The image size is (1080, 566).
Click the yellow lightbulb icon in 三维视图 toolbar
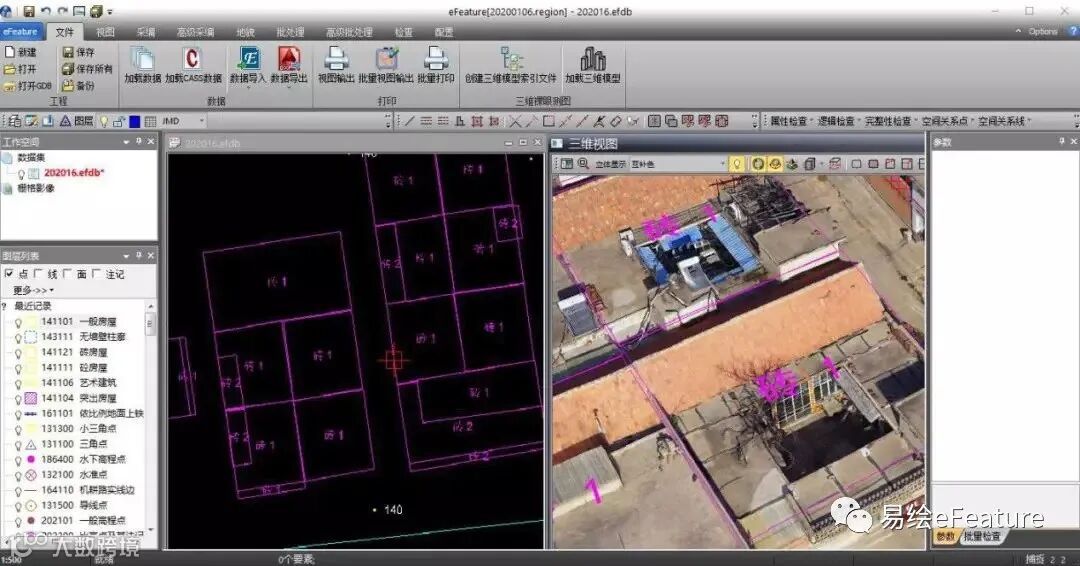(737, 164)
